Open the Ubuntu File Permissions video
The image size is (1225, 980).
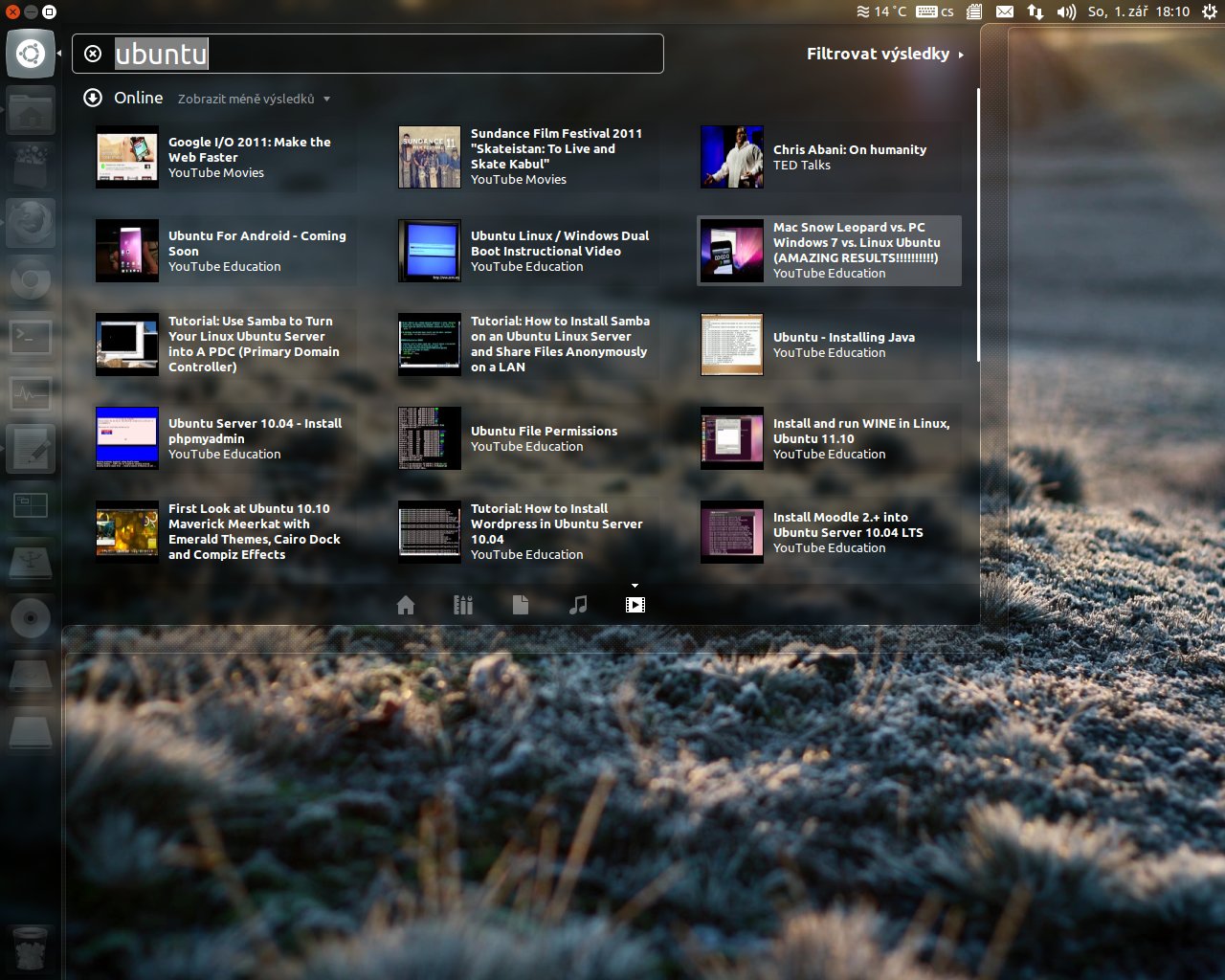[x=544, y=438]
